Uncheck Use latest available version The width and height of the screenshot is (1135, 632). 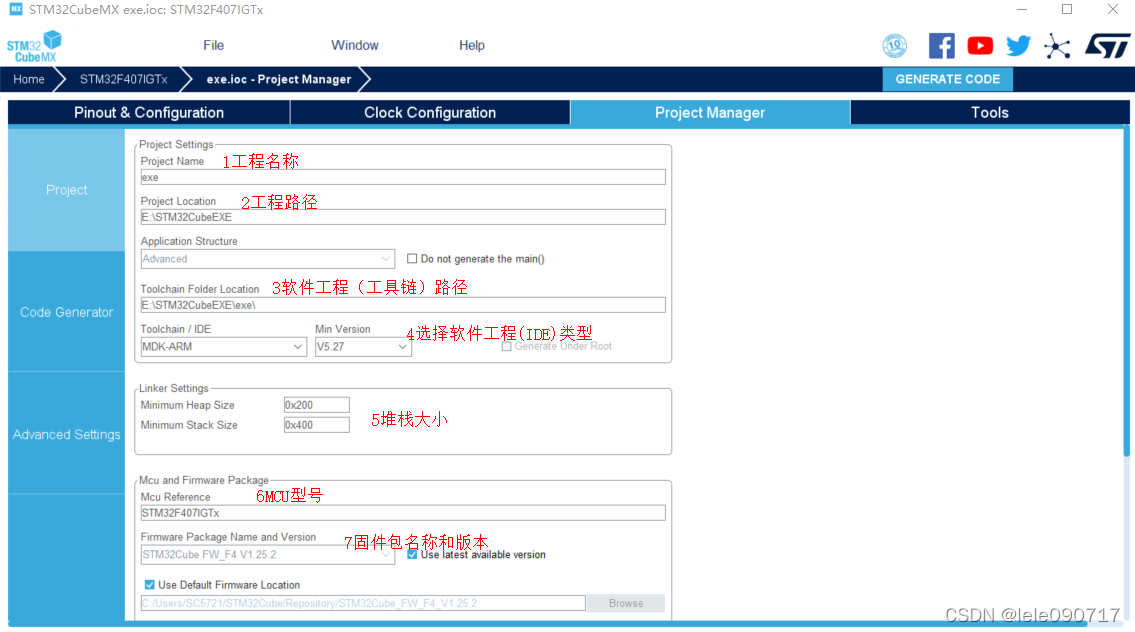pos(412,555)
